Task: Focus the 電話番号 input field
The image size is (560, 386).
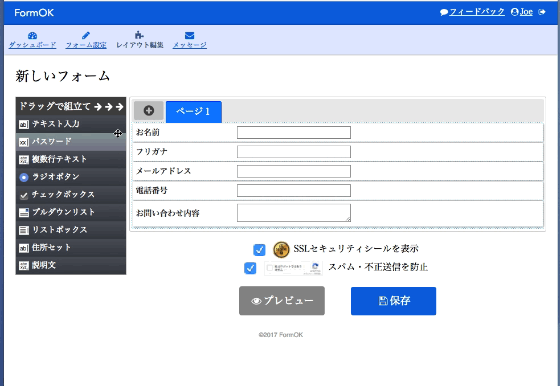Action: point(294,191)
